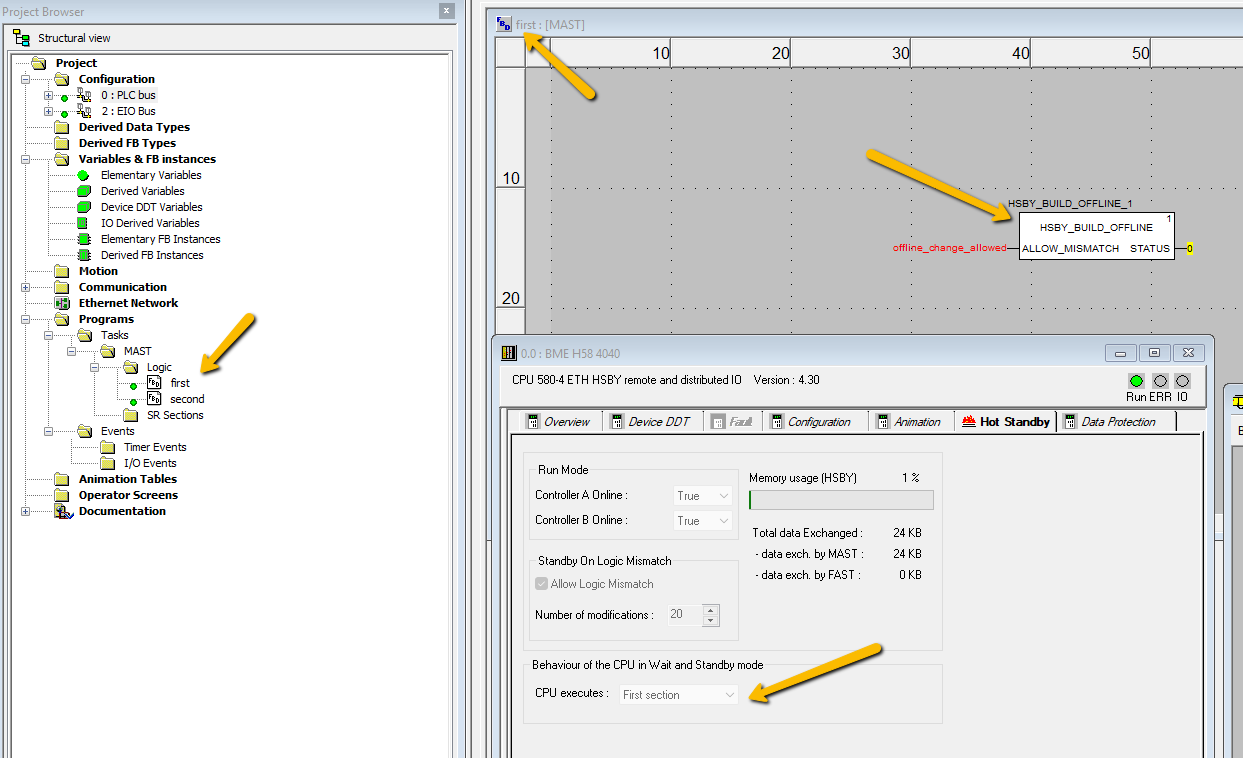Open the SR Sections folder
1243x758 pixels.
click(130, 415)
